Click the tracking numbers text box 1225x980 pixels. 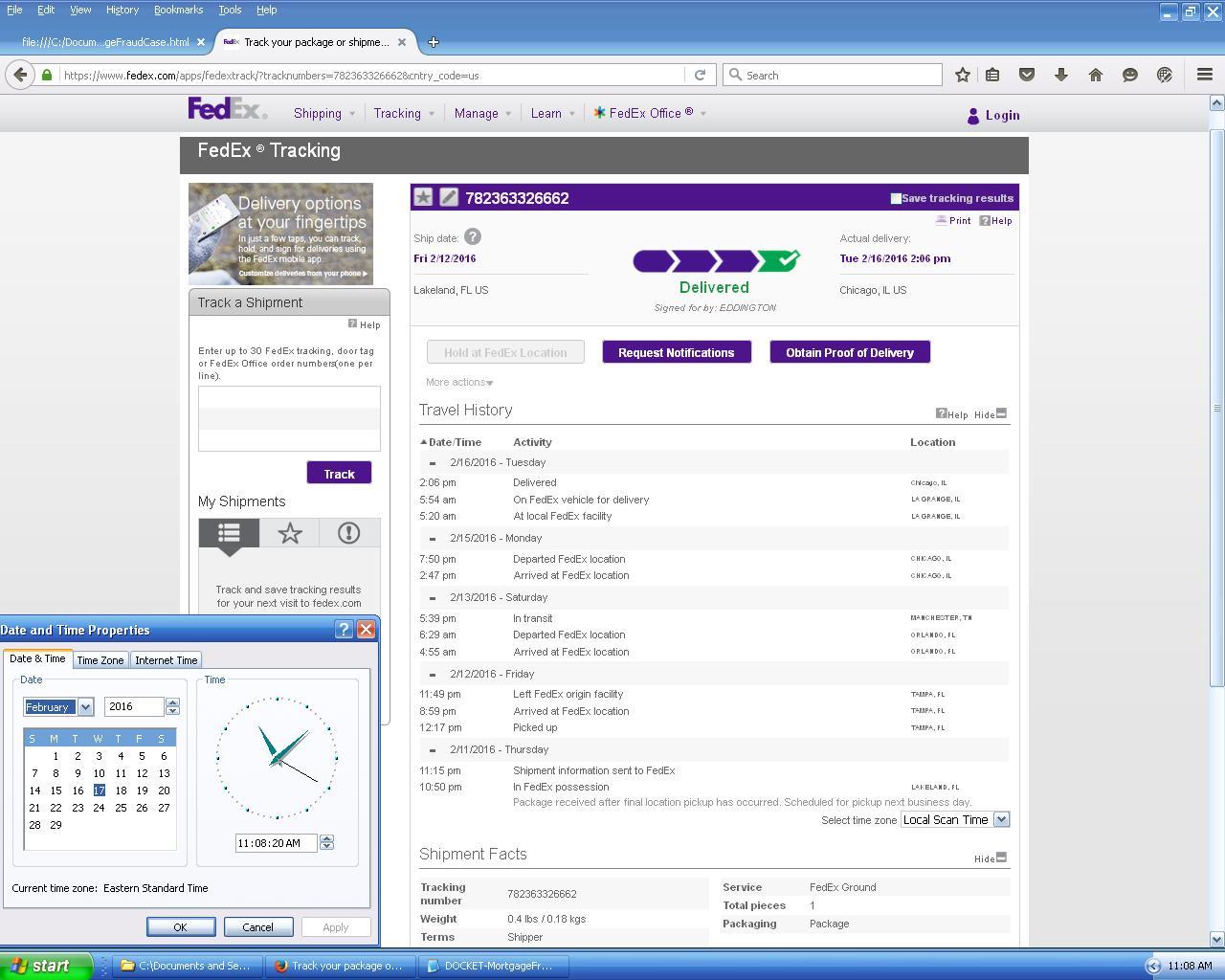[289, 418]
